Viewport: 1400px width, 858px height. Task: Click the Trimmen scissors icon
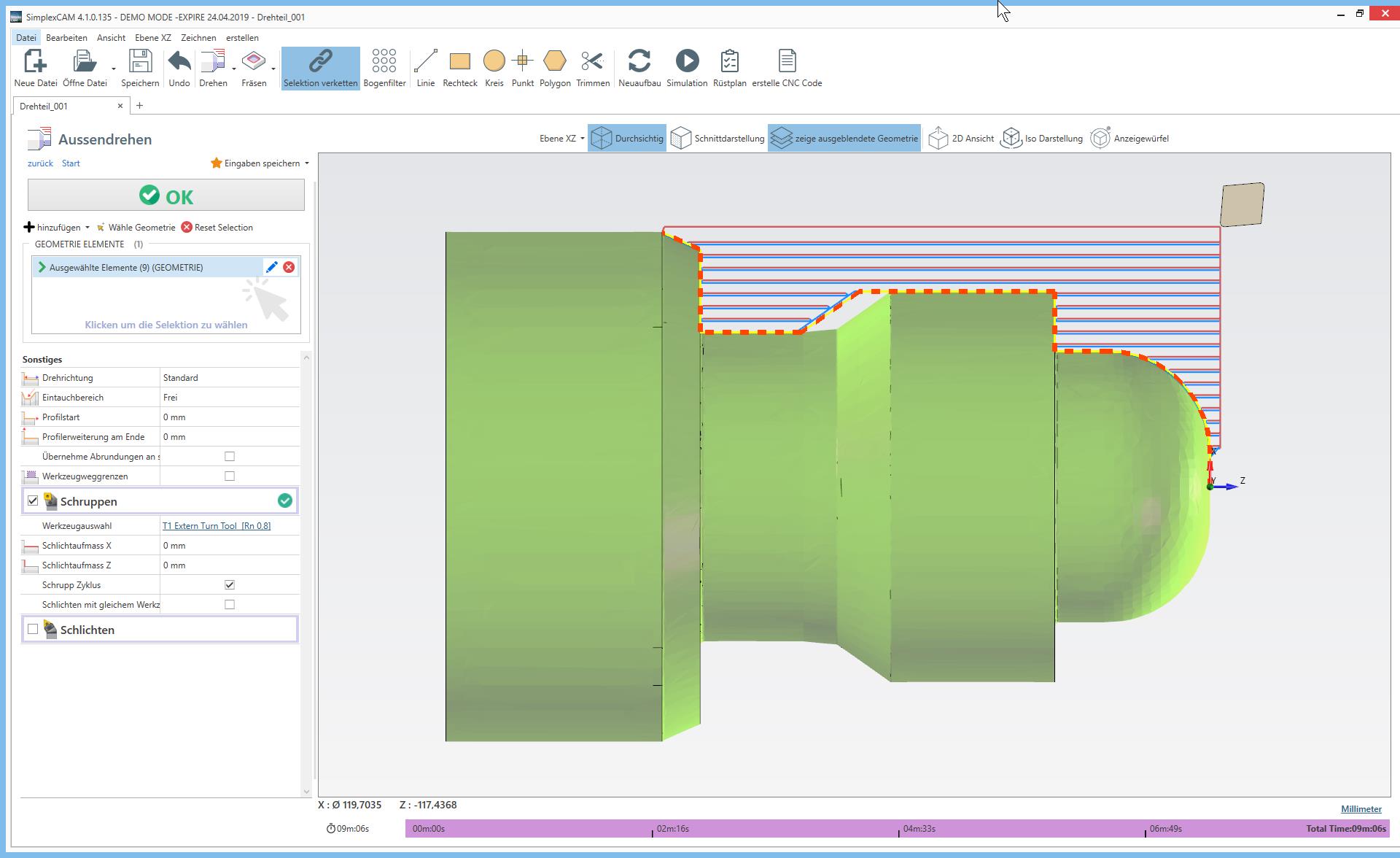pyautogui.click(x=592, y=61)
